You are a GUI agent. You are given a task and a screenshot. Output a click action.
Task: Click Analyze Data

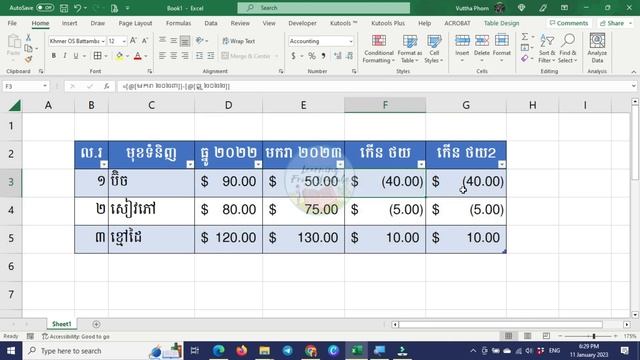tap(597, 49)
